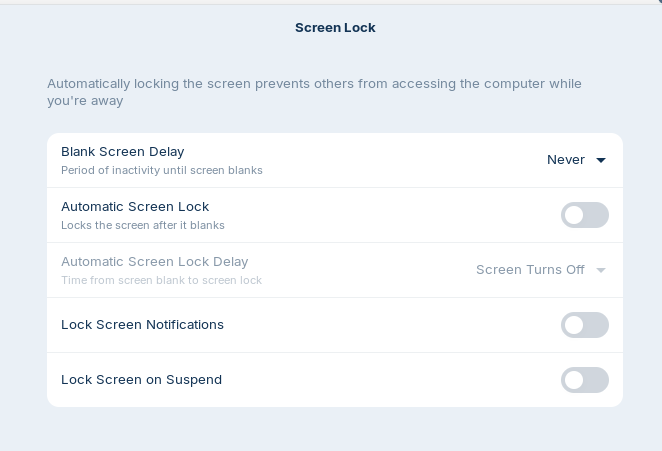Click "Period of inactivity until screen blanks" subtitle
Image resolution: width=662 pixels, height=451 pixels.
(x=162, y=171)
